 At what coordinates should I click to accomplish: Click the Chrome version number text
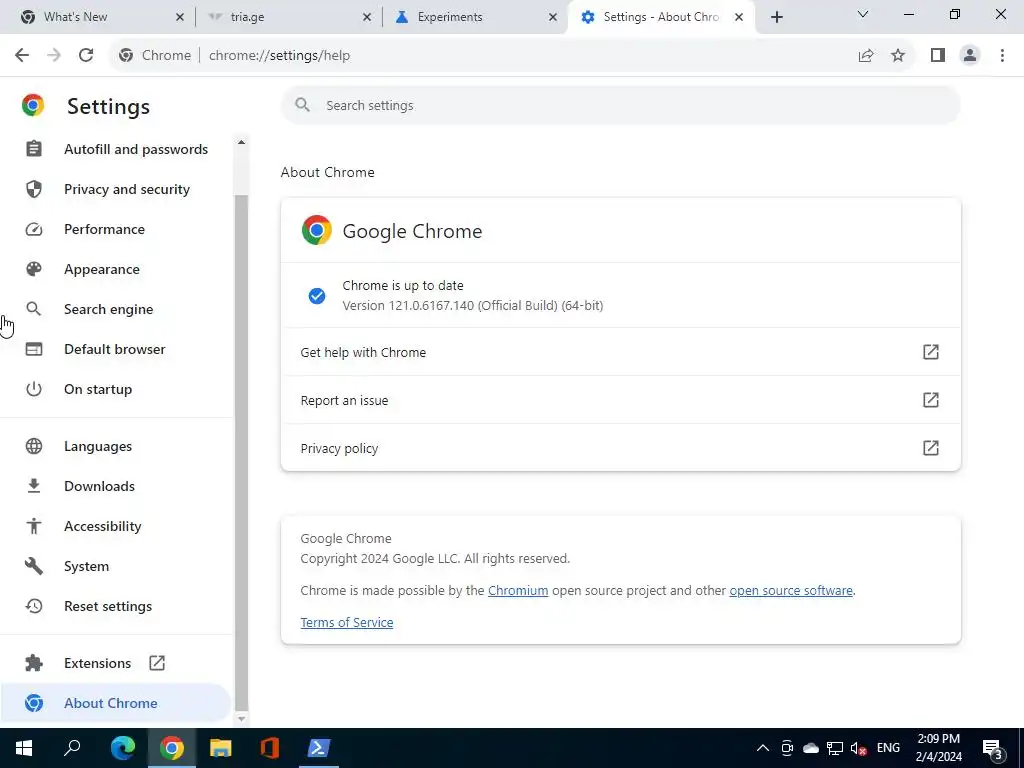point(473,306)
